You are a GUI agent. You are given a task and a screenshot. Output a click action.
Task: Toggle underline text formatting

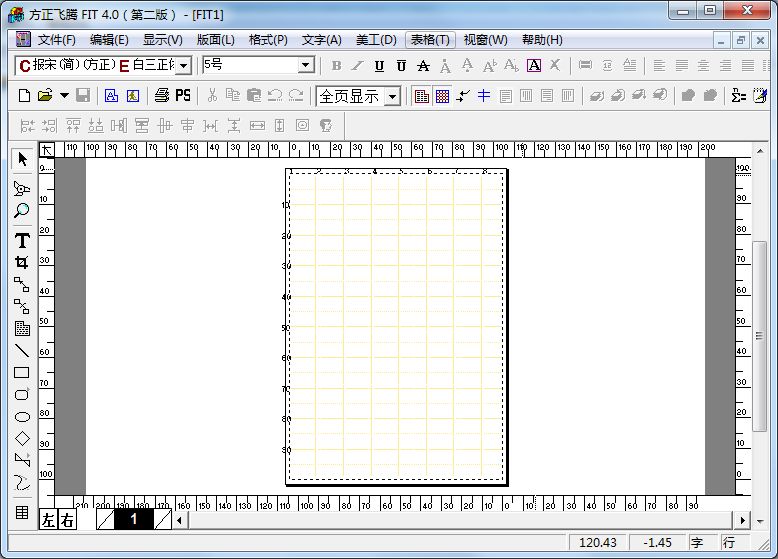(x=379, y=66)
